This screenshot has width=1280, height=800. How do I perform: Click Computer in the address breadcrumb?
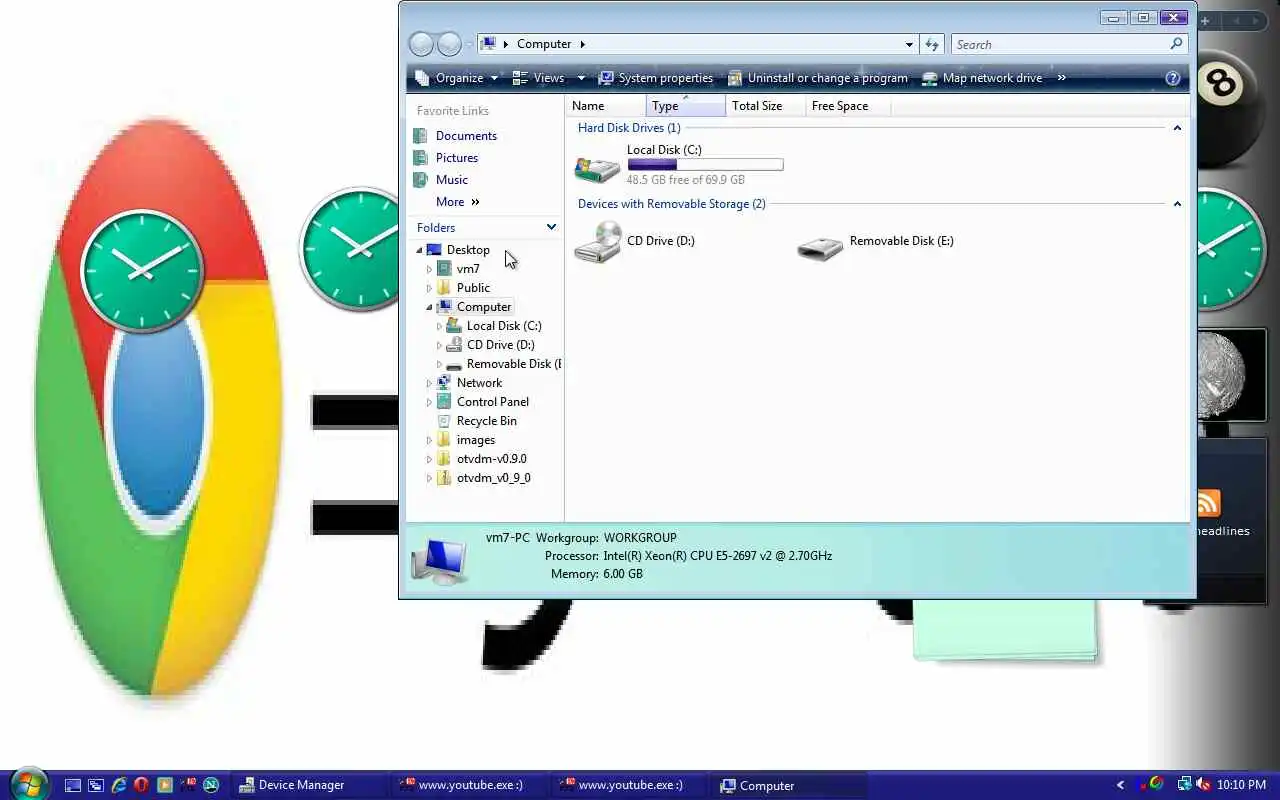tap(544, 44)
